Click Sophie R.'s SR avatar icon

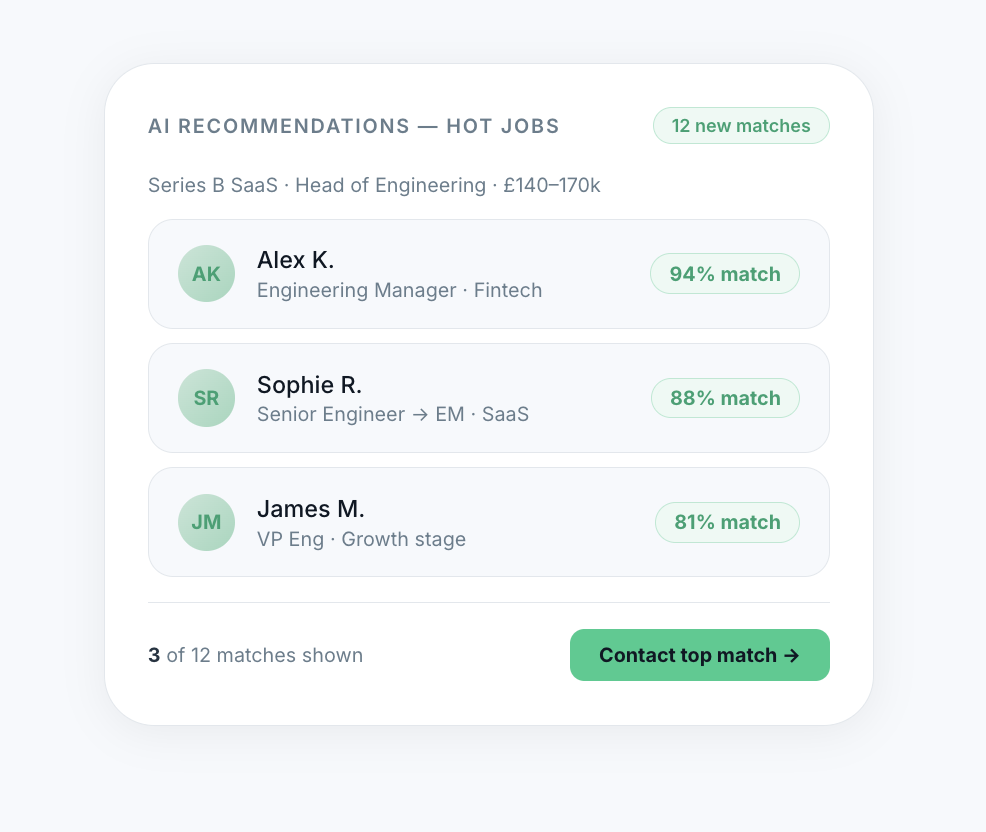pyautogui.click(x=206, y=398)
